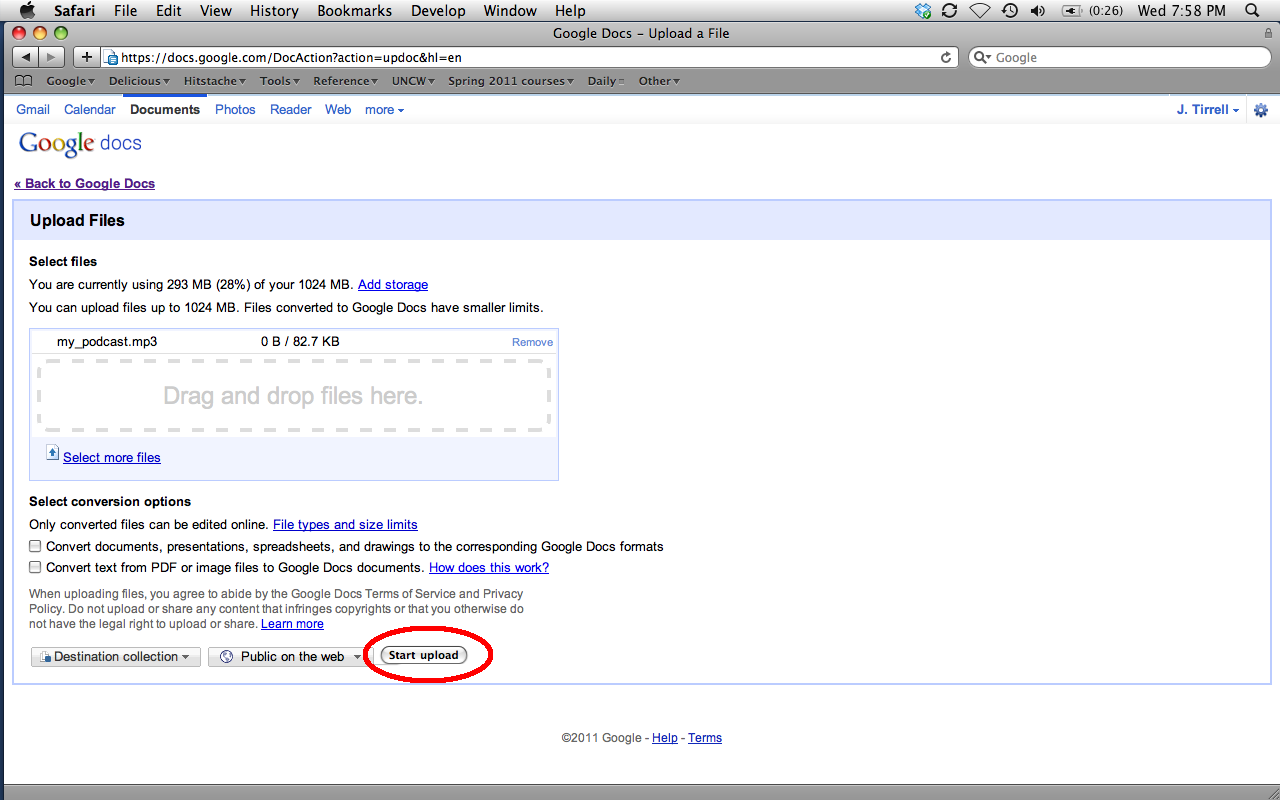1280x800 pixels.
Task: Click the volume speaker icon
Action: [x=1038, y=11]
